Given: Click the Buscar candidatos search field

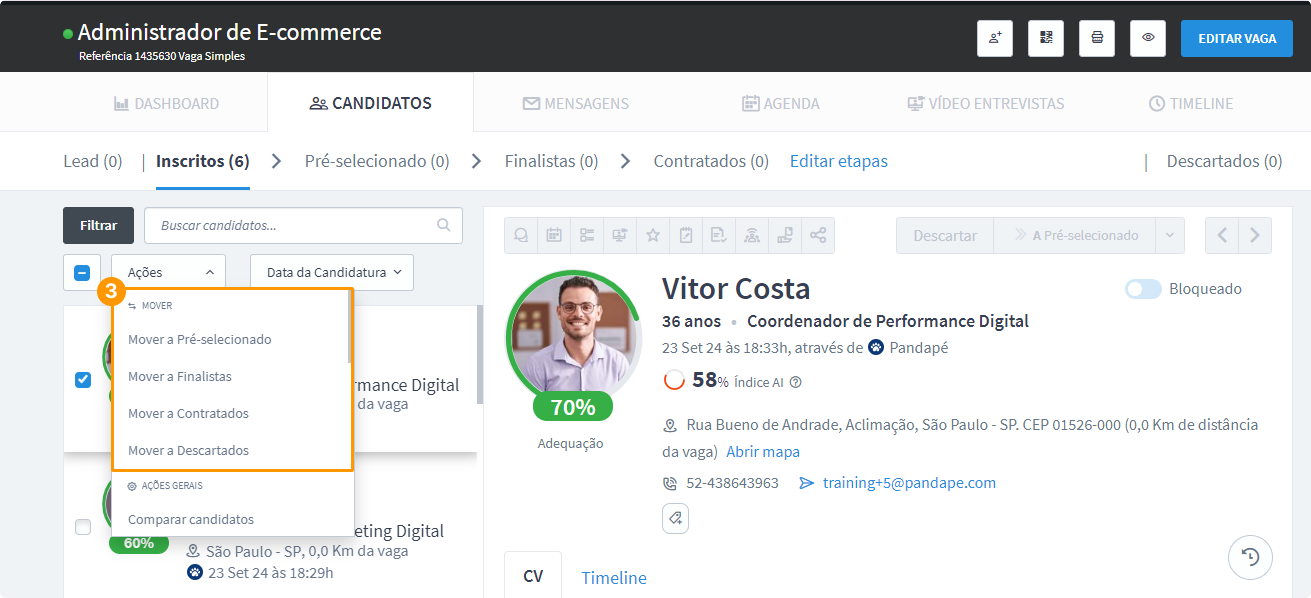Looking at the screenshot, I should pyautogui.click(x=295, y=226).
